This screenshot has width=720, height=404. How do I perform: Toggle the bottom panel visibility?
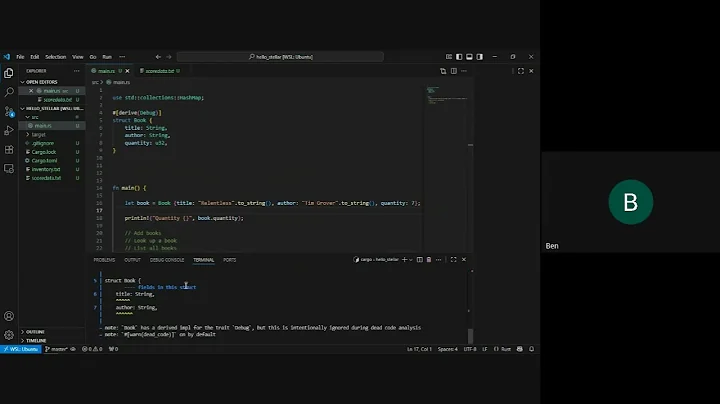point(469,57)
